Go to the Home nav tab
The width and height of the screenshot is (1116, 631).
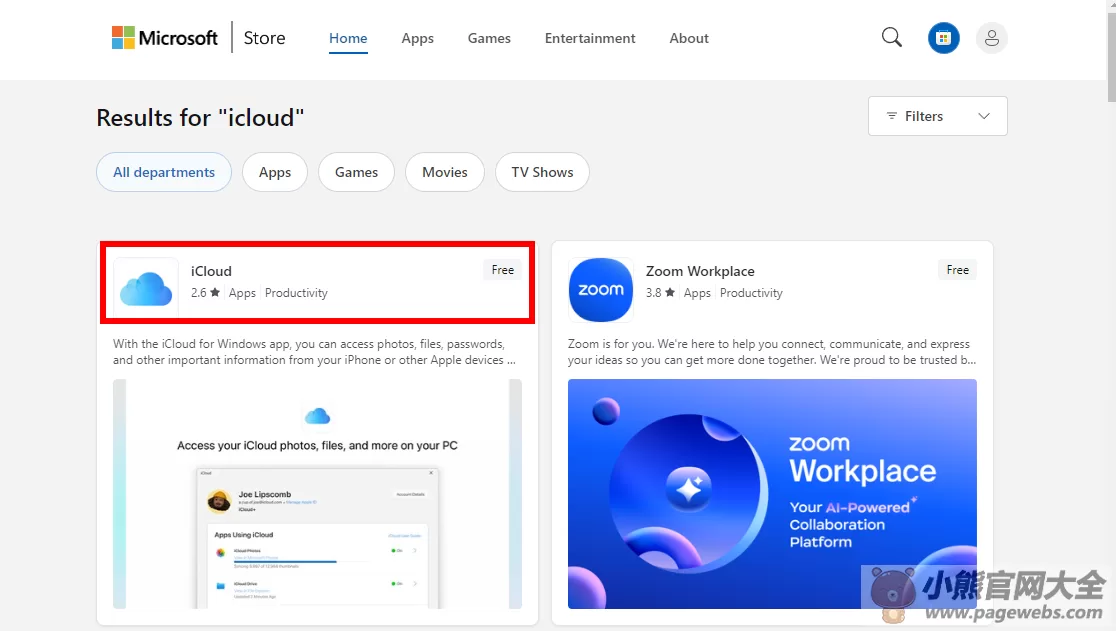(x=348, y=38)
